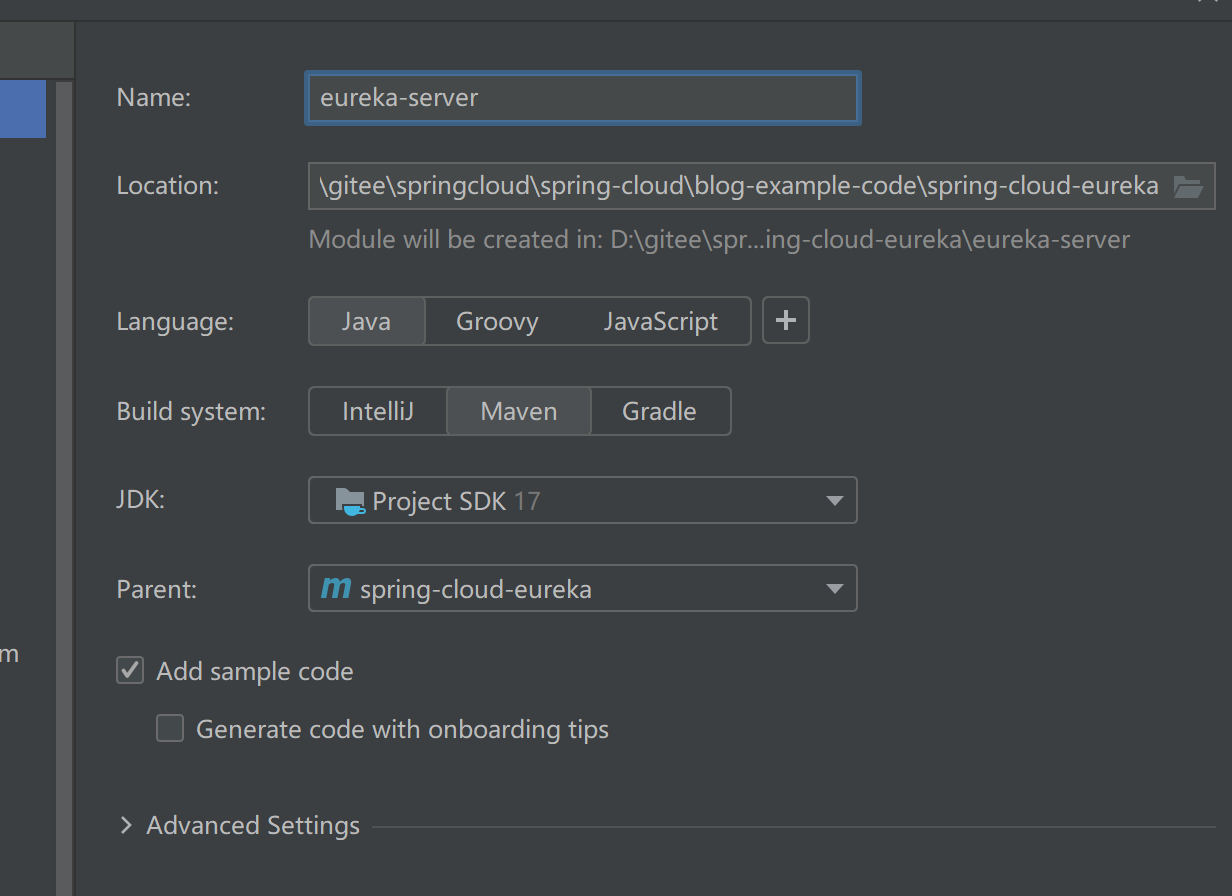
Task: Enable Generate code with onboarding tips
Action: click(x=170, y=728)
